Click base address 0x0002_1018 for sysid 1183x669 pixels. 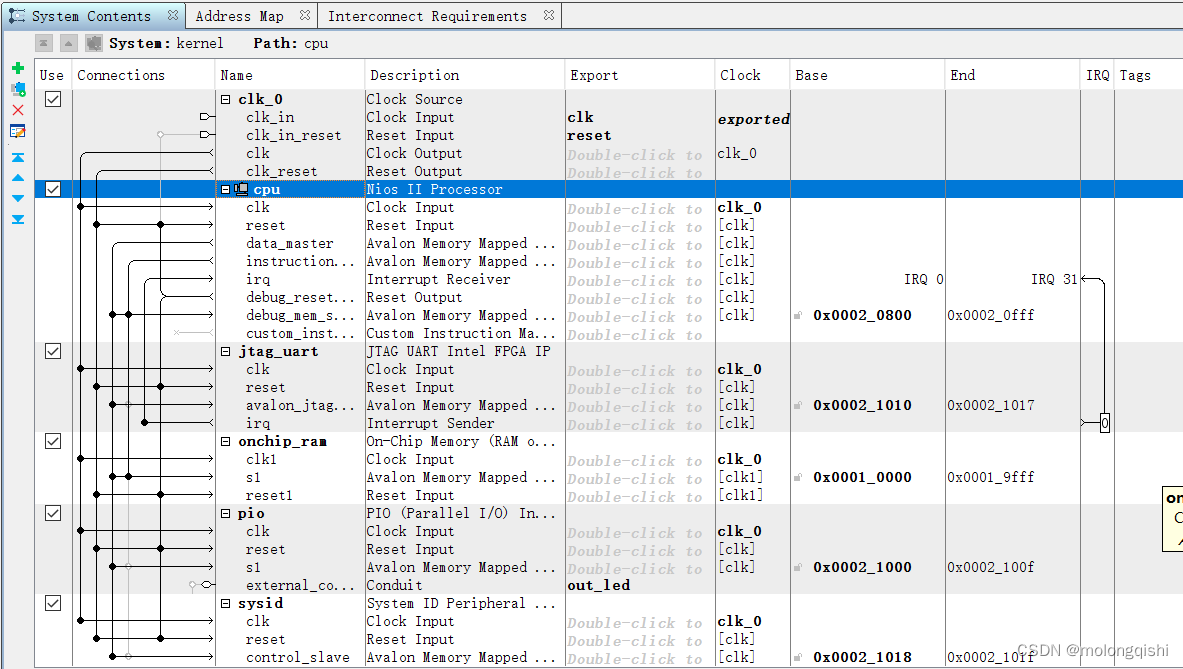tap(862, 658)
